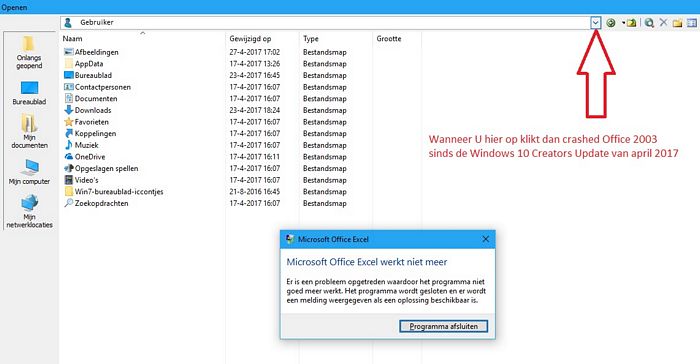Screen dimensions: 700x364
Task: Select the Zoekopdrachten folder entry
Action: [x=96, y=203]
